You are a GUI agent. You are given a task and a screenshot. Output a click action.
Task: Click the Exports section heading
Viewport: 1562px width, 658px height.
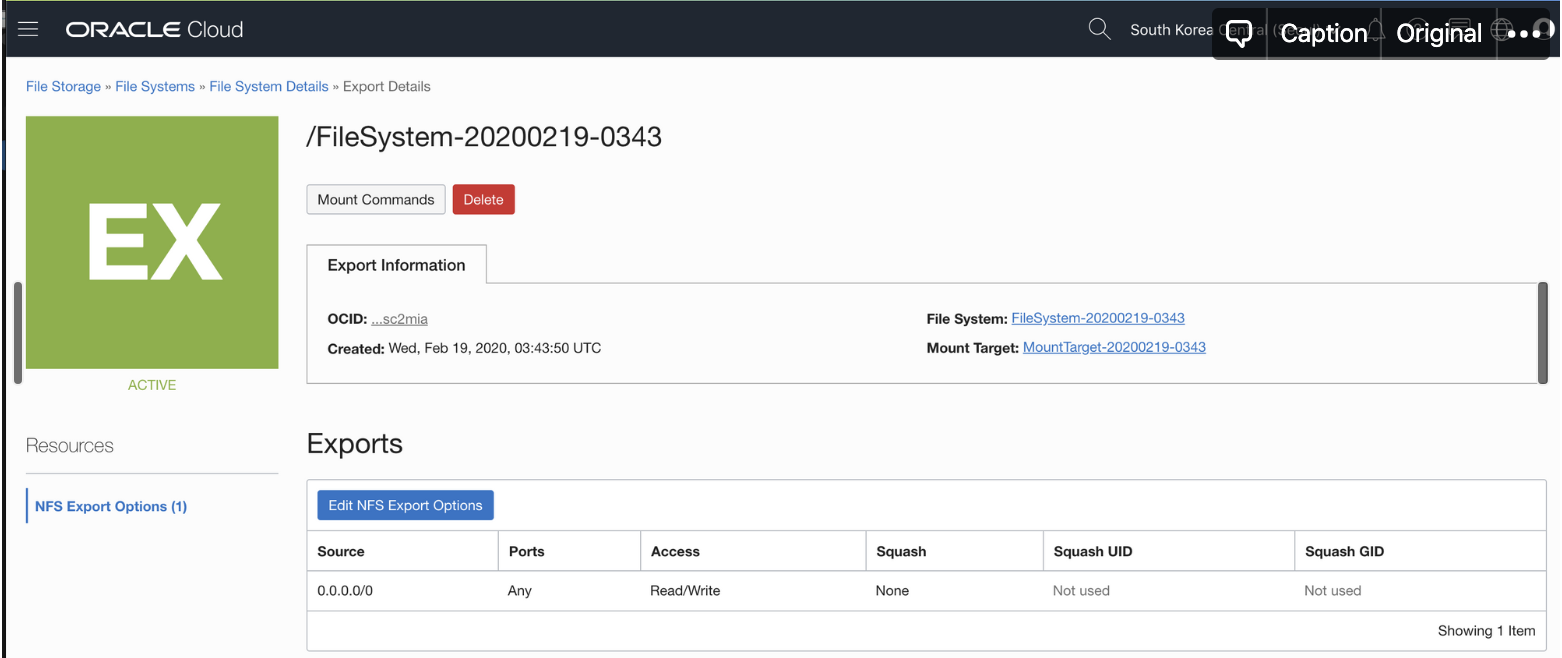click(355, 444)
